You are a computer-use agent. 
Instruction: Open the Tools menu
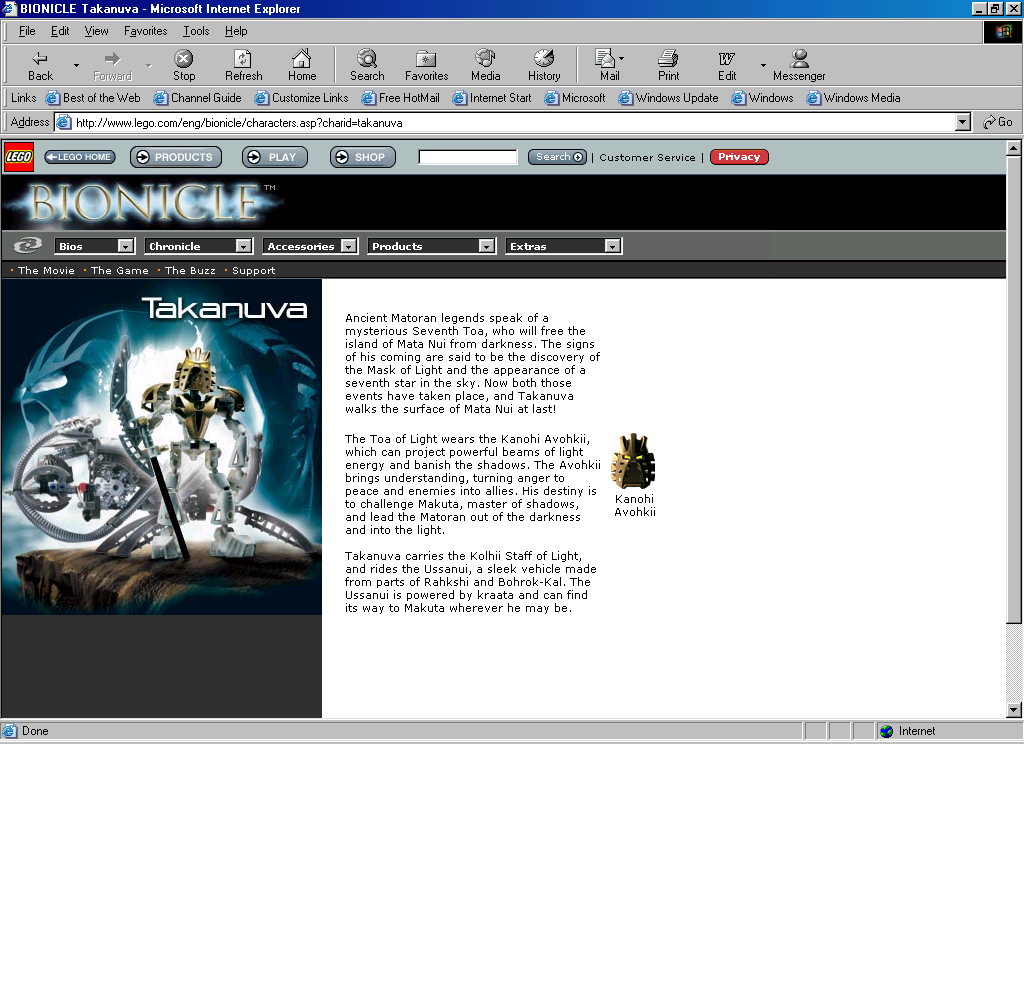(196, 31)
